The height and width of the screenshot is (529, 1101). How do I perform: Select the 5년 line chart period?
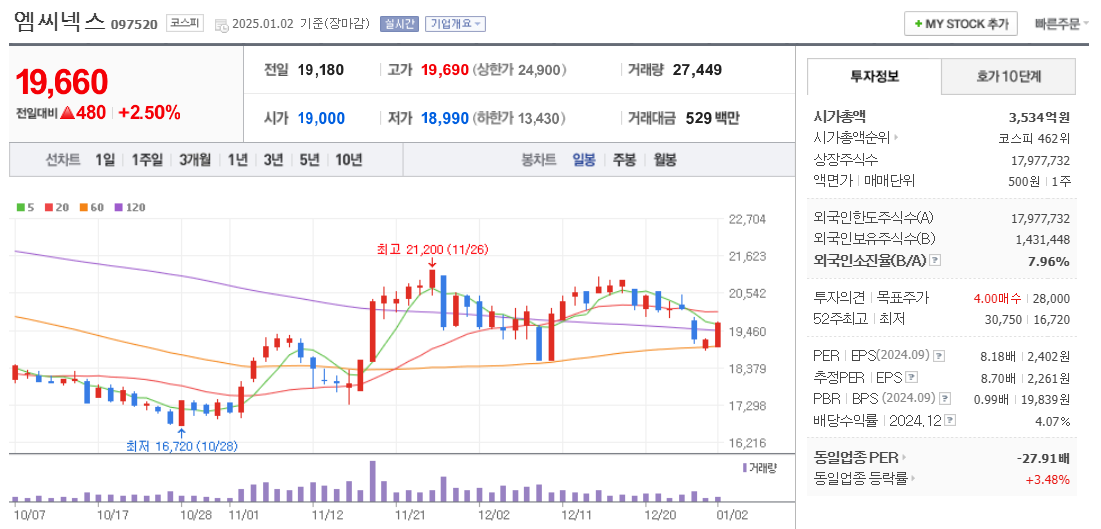pyautogui.click(x=309, y=159)
